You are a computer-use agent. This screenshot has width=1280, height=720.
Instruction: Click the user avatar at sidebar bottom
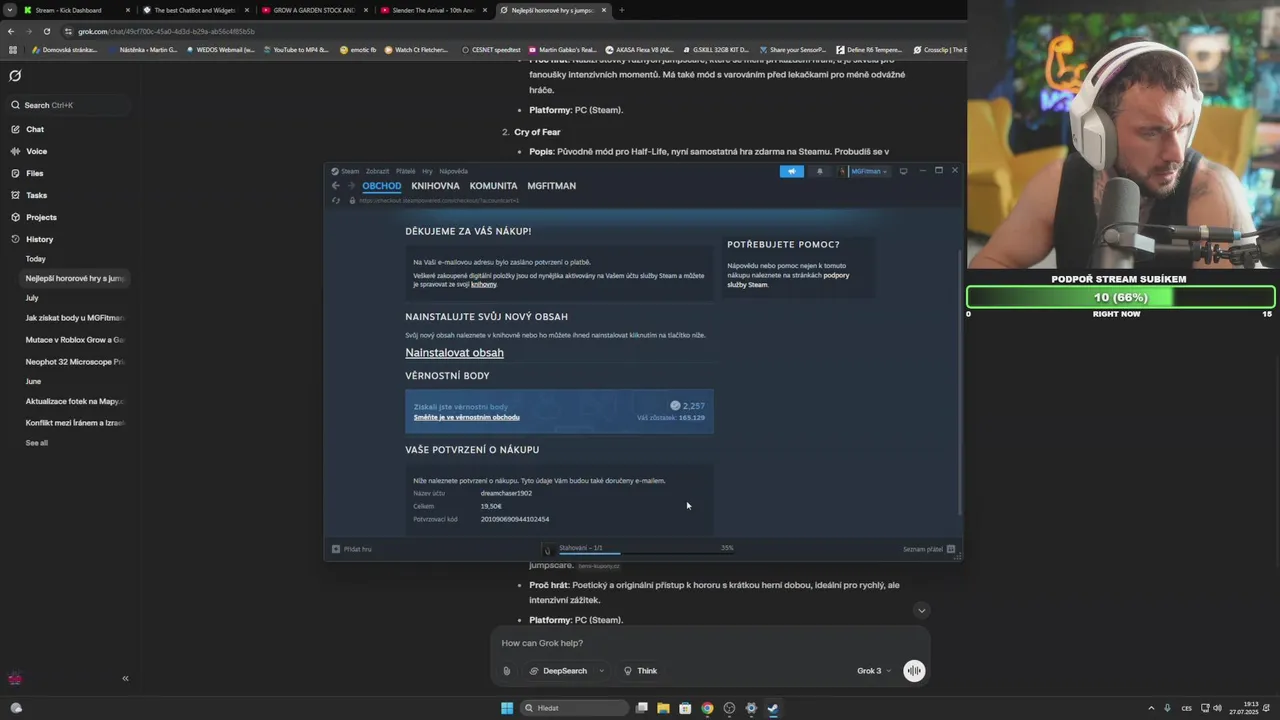pyautogui.click(x=15, y=678)
